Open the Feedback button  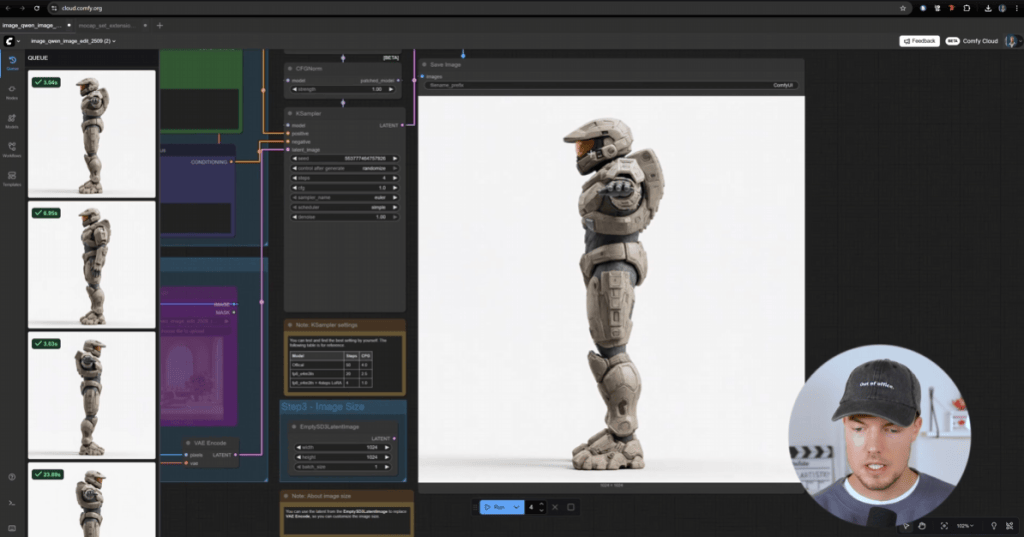coord(920,41)
